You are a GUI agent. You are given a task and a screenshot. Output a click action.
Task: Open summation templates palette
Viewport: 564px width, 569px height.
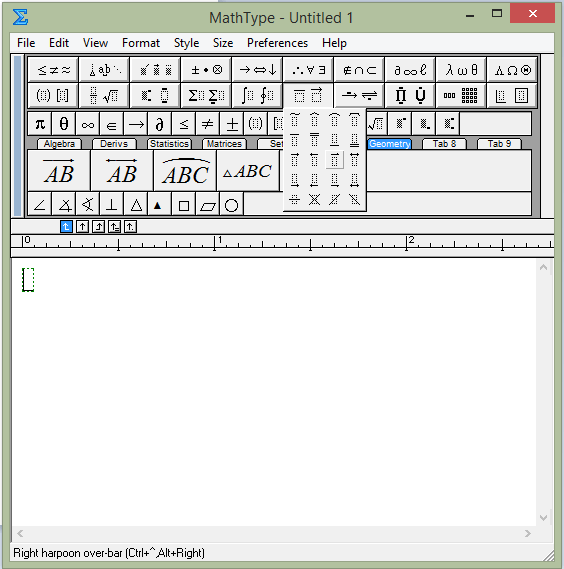(206, 95)
